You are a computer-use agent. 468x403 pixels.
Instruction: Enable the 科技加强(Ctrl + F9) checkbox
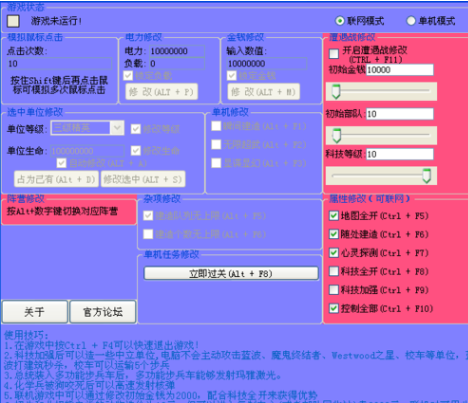pos(334,290)
